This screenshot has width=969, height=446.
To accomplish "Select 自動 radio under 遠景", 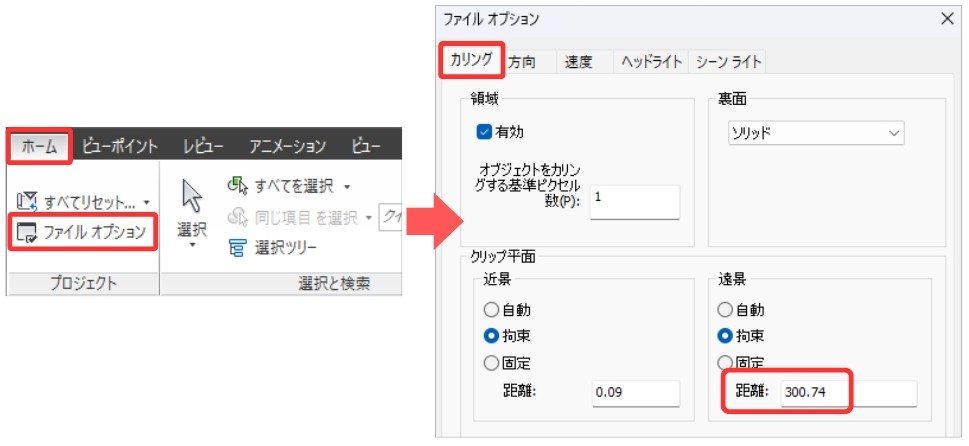I will (725, 309).
